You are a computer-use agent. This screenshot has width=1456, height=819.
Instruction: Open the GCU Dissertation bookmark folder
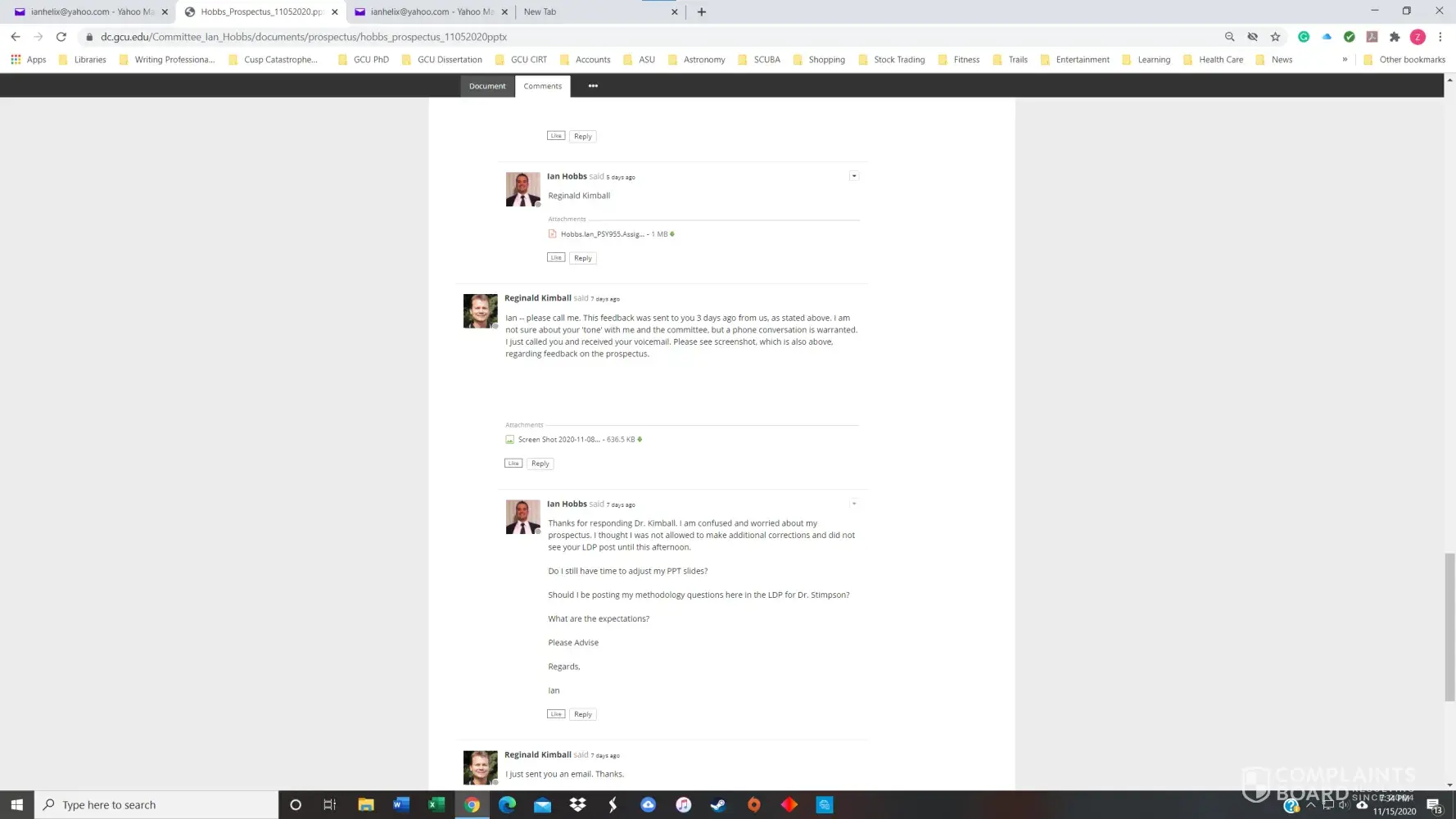pos(441,60)
